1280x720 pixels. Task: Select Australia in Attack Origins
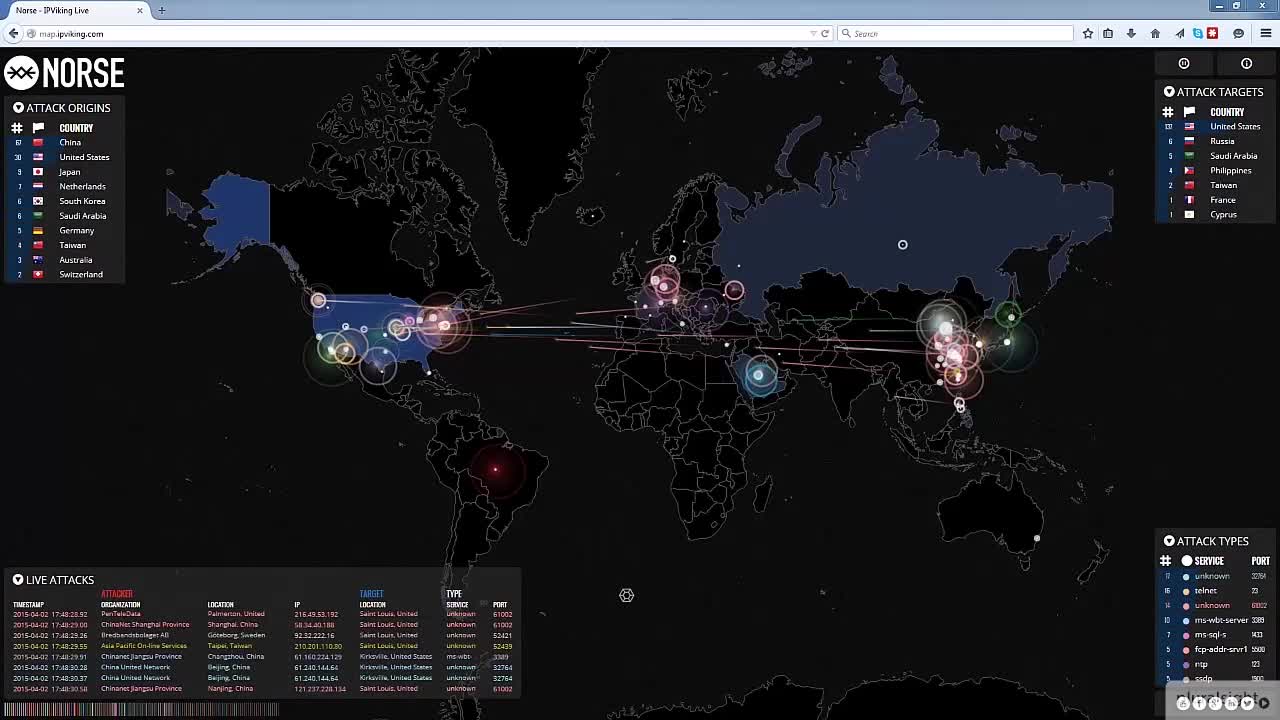[x=64, y=260]
